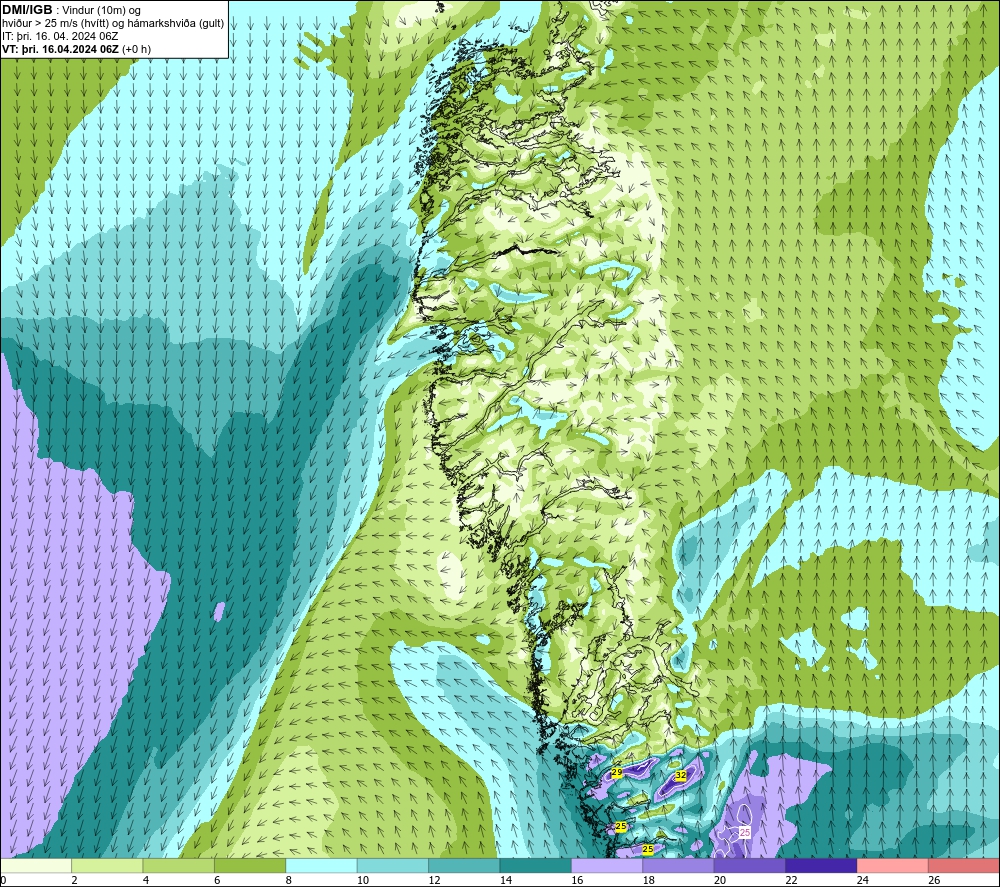Click the 12–14 m/s teal legend swatch
Viewport: 1000px width, 887px height.
tap(464, 866)
